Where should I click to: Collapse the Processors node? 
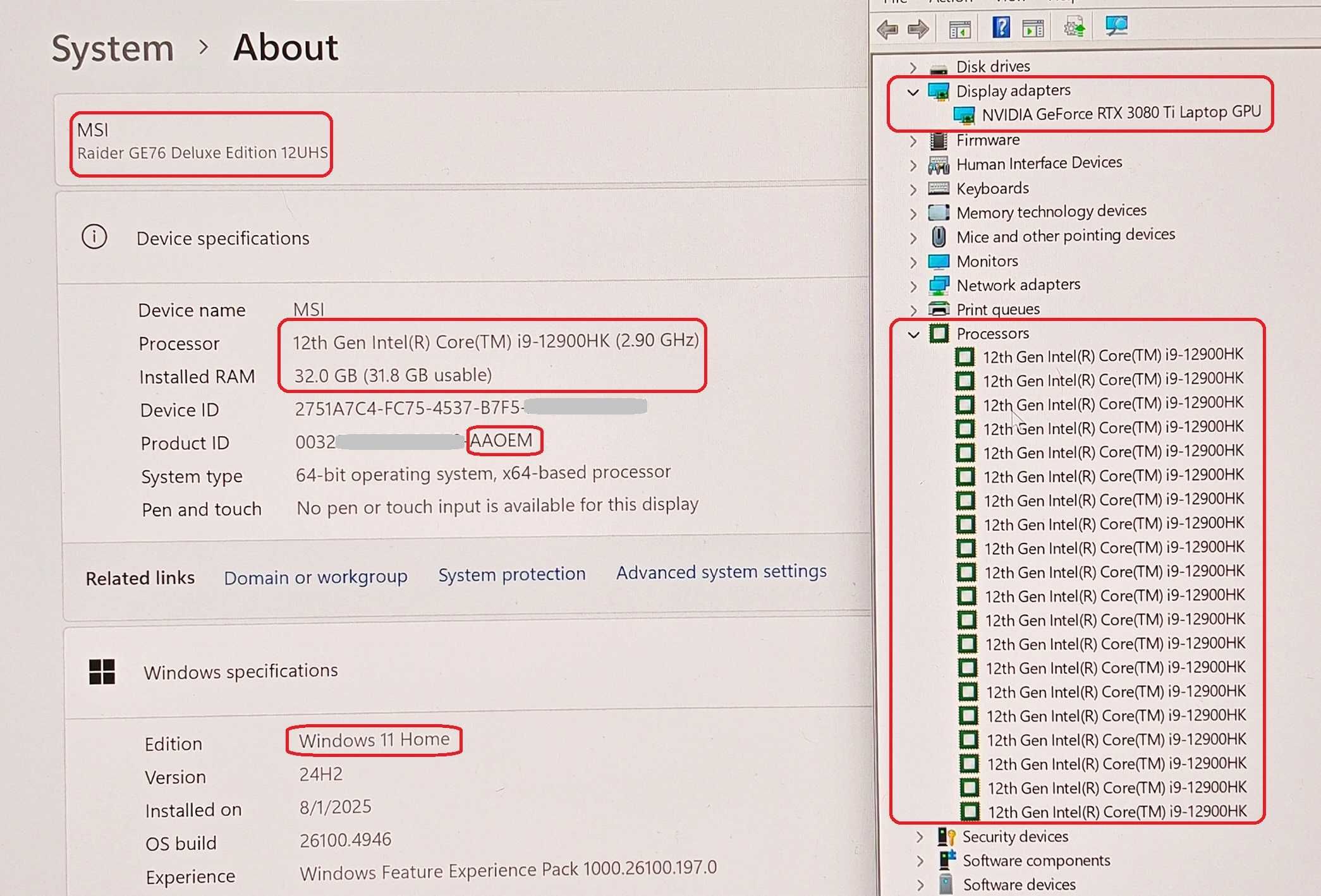click(x=913, y=334)
